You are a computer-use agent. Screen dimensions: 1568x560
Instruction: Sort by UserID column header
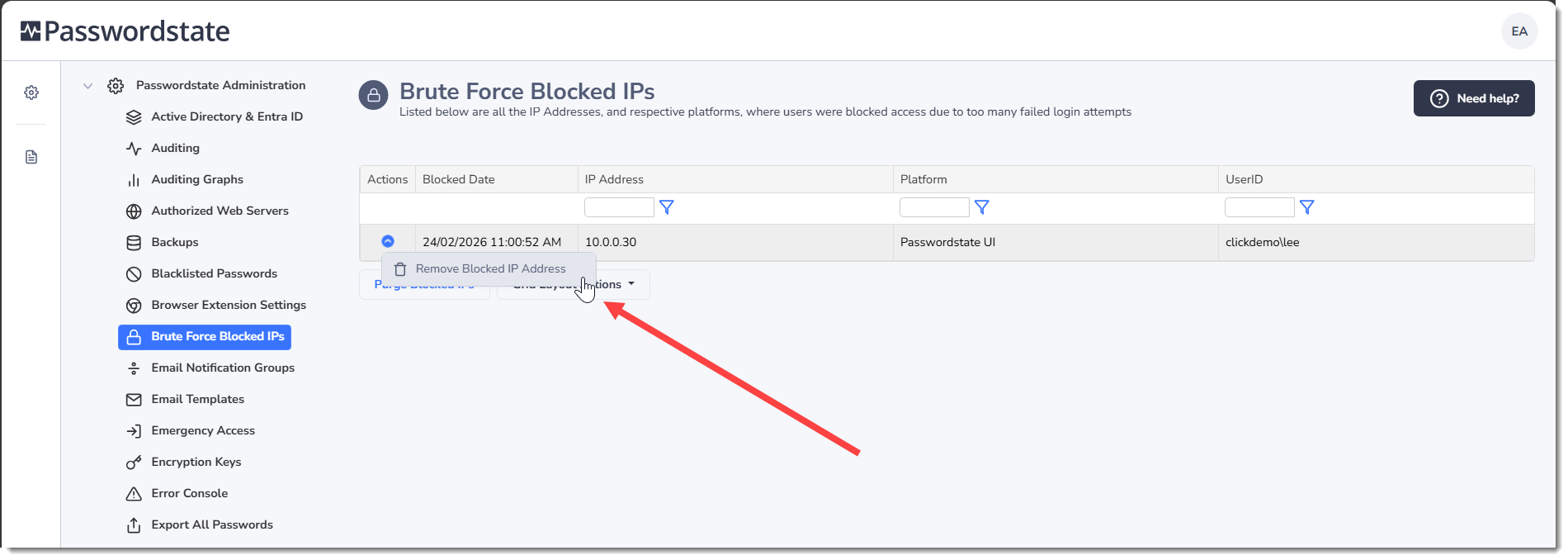tap(1244, 179)
